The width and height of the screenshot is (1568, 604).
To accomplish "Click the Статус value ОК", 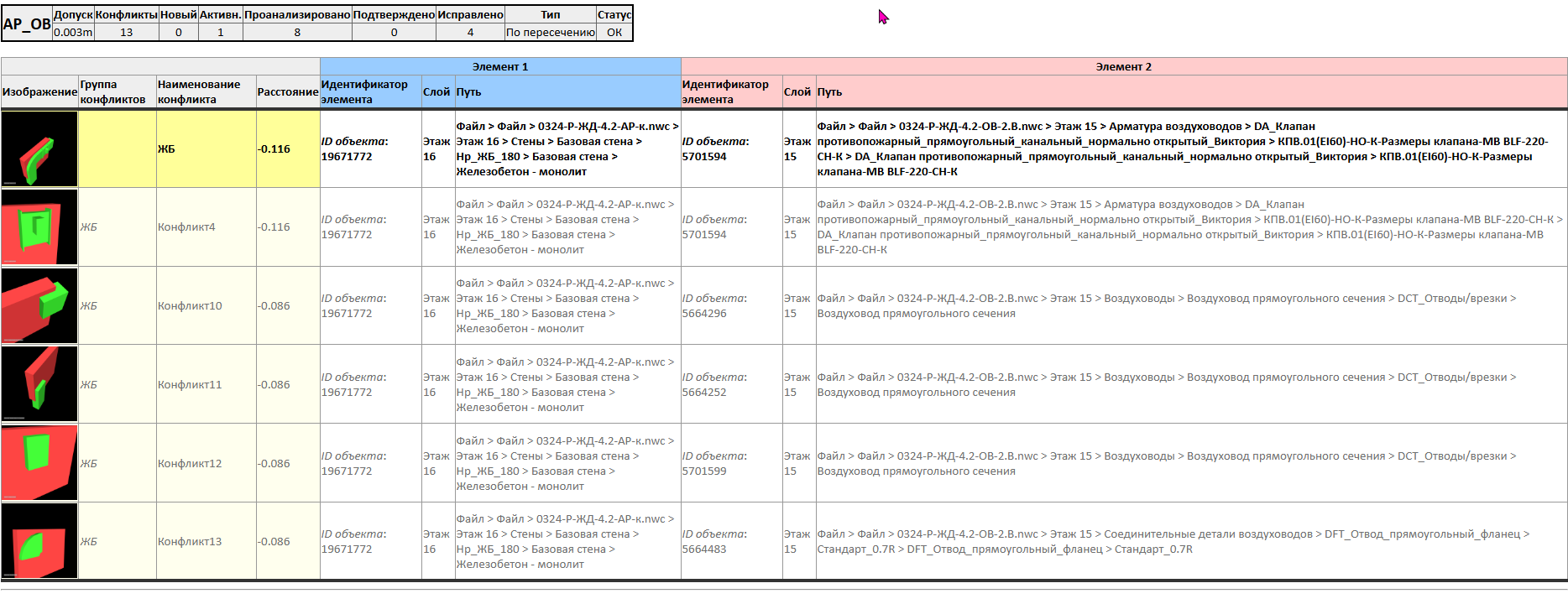I will (x=614, y=32).
